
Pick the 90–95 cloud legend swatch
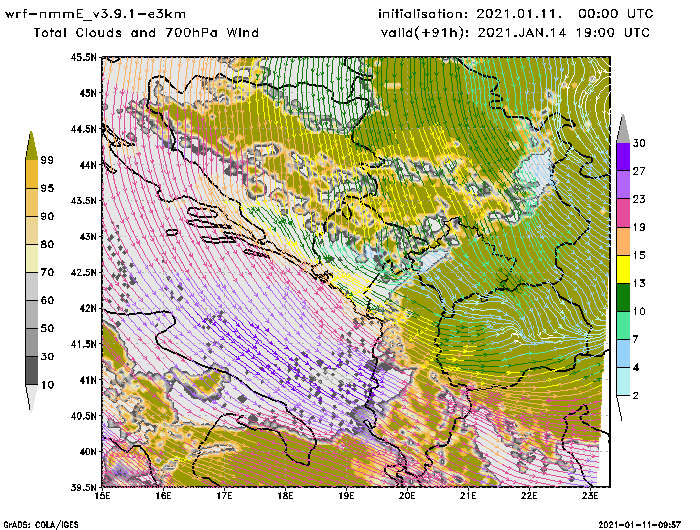(x=32, y=202)
